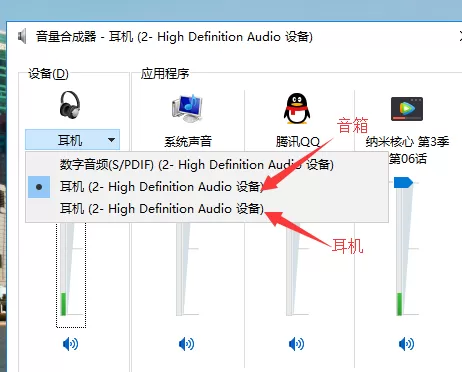Mute the 系统声音 volume
Viewport: 462px width, 372px height.
pos(187,344)
